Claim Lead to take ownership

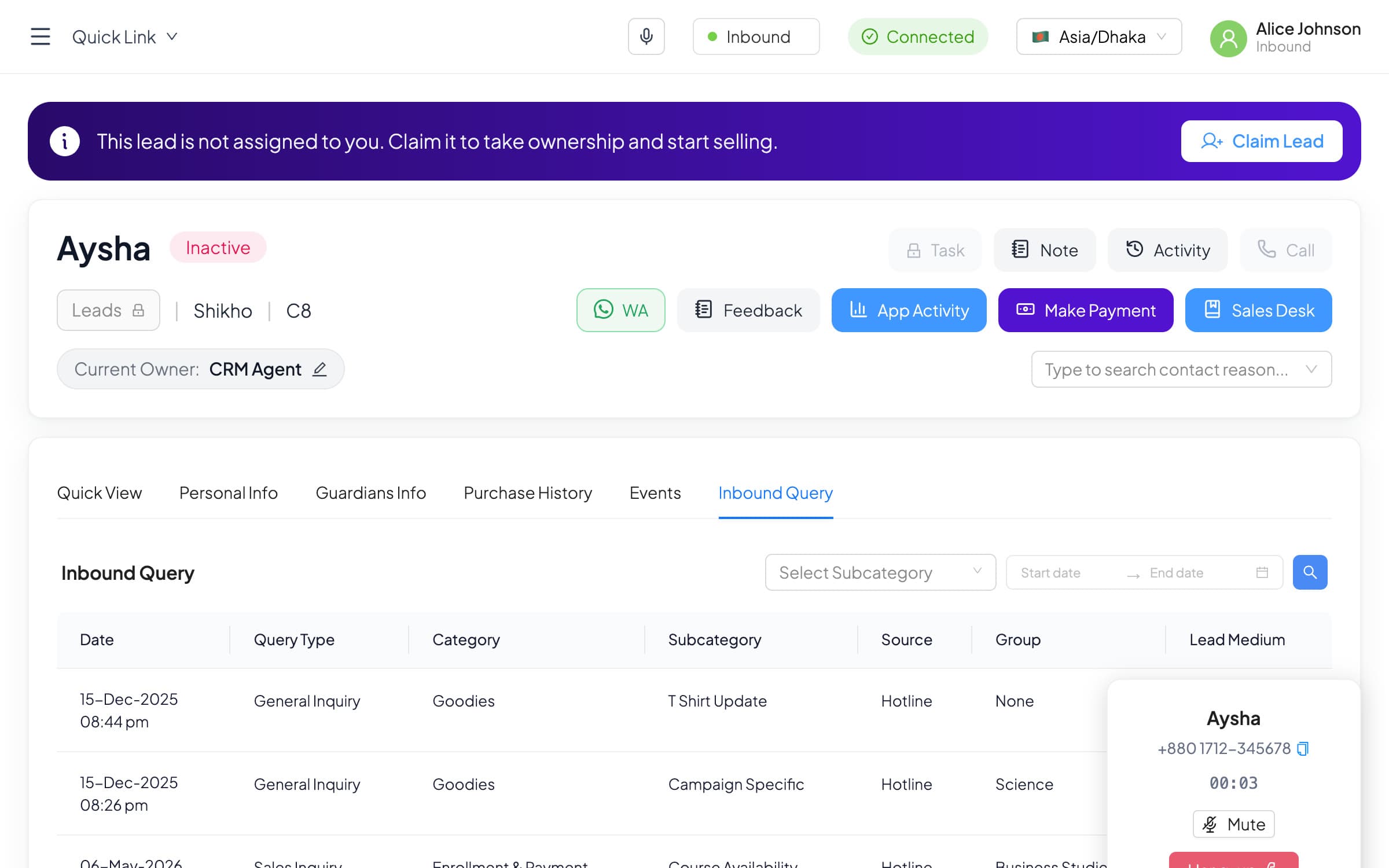(1262, 141)
